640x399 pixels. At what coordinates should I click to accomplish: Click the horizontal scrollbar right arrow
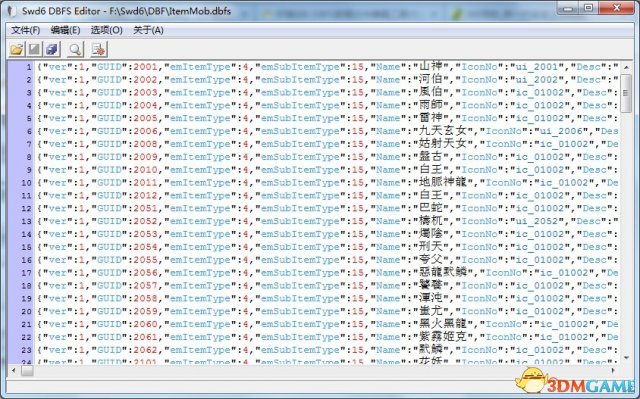(613, 370)
